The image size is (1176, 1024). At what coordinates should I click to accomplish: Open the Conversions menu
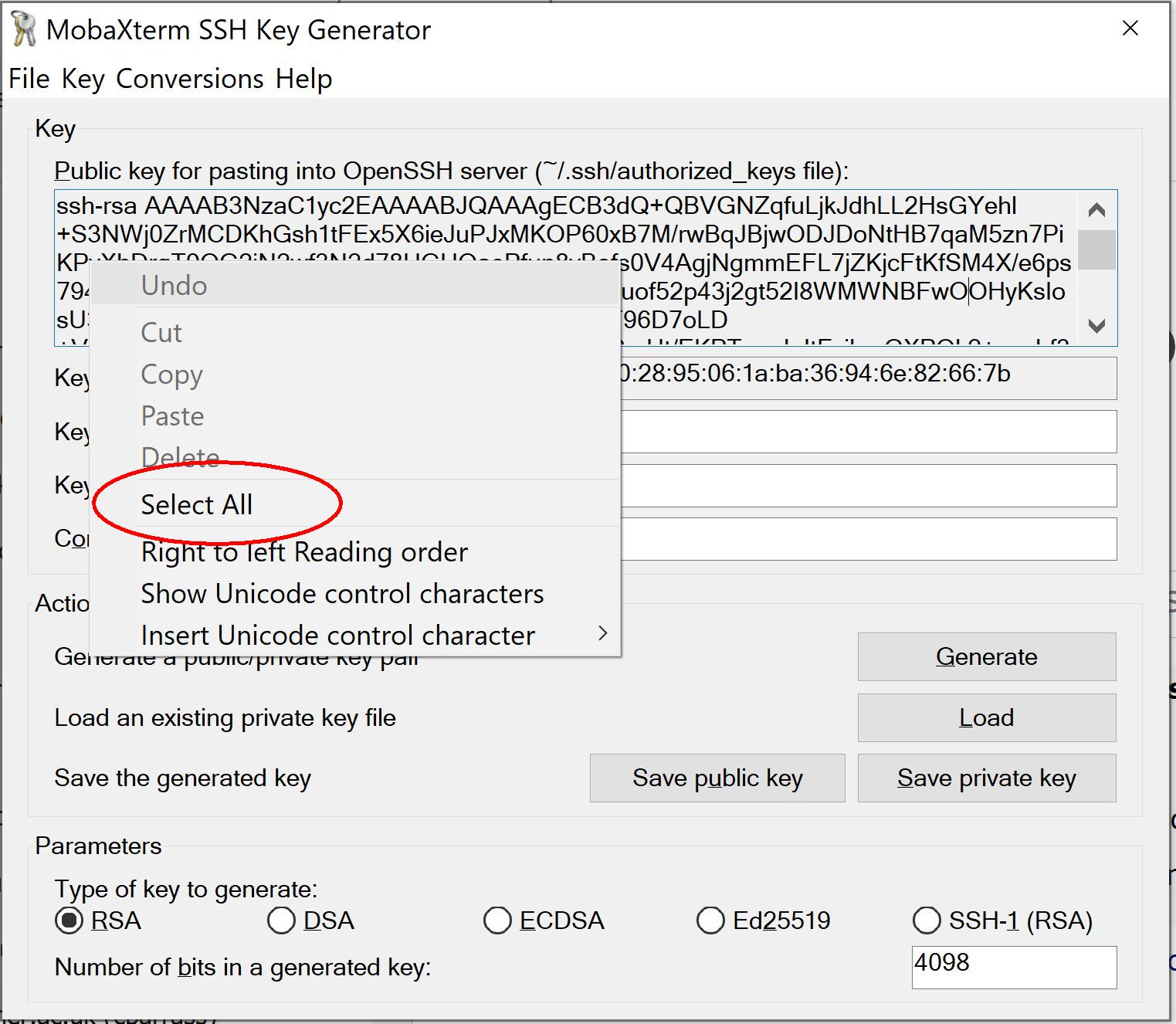(x=190, y=79)
